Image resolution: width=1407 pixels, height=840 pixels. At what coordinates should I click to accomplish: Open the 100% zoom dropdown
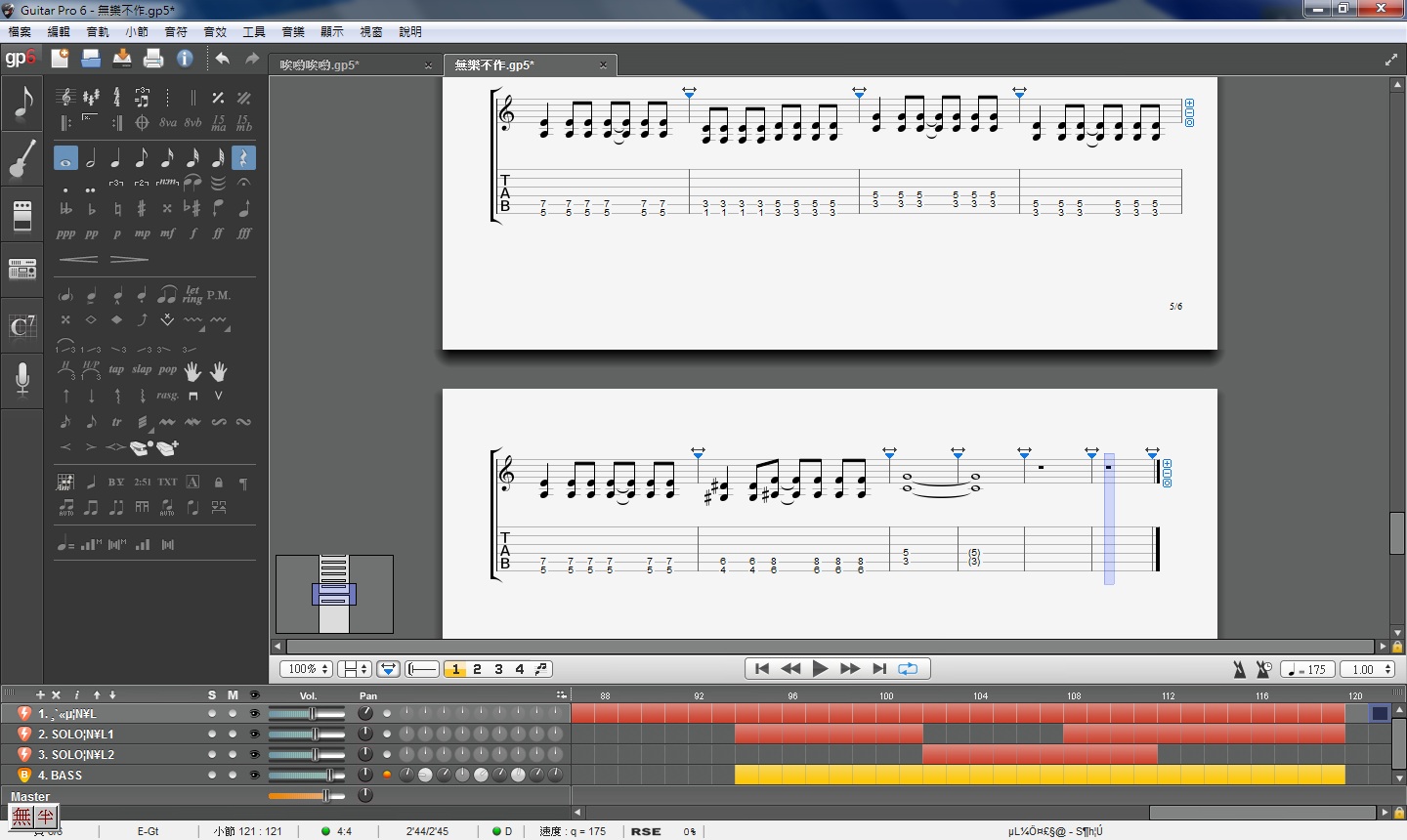[x=306, y=669]
